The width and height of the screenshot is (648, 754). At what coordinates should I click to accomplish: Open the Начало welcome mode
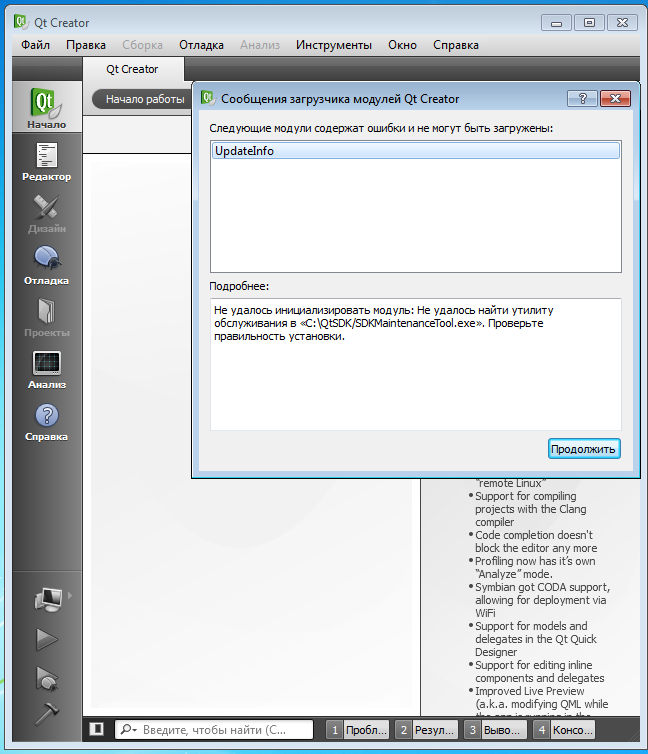[47, 107]
